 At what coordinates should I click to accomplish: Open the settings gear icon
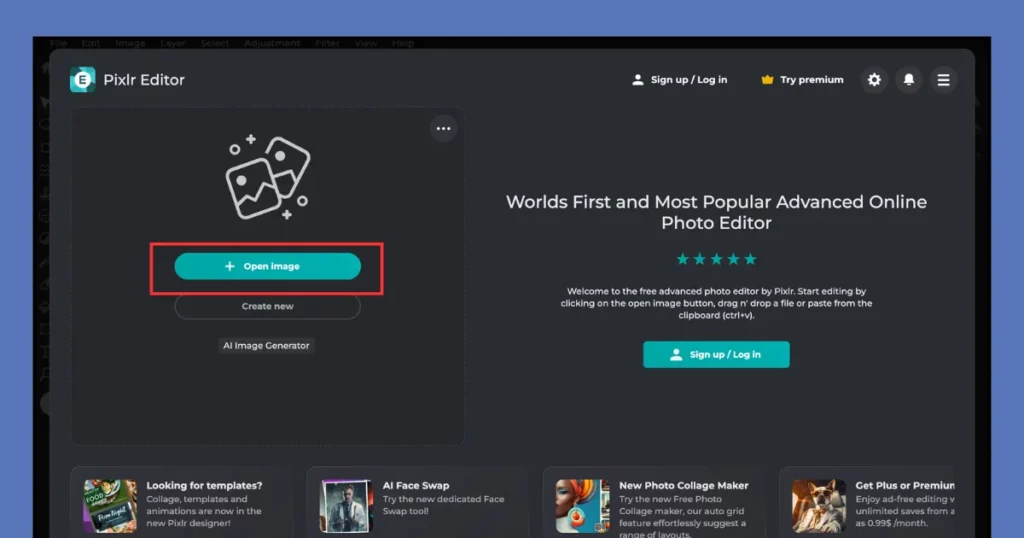[x=874, y=80]
